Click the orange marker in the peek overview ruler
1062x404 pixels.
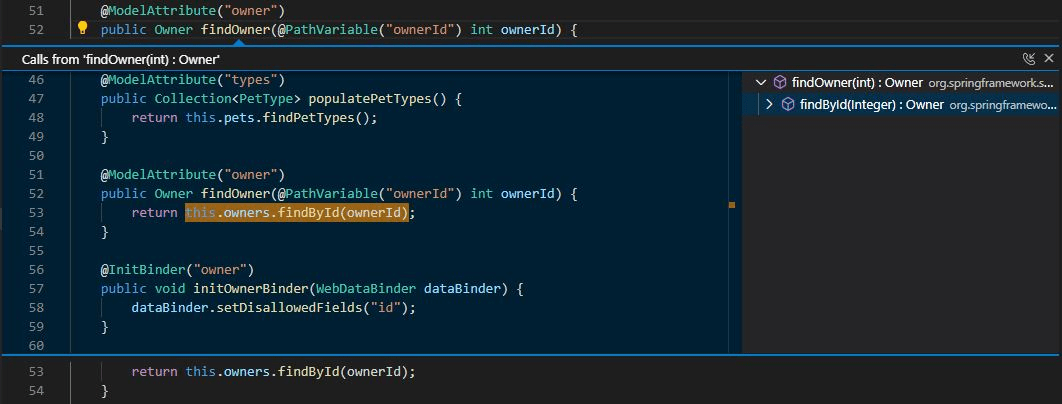coord(732,204)
